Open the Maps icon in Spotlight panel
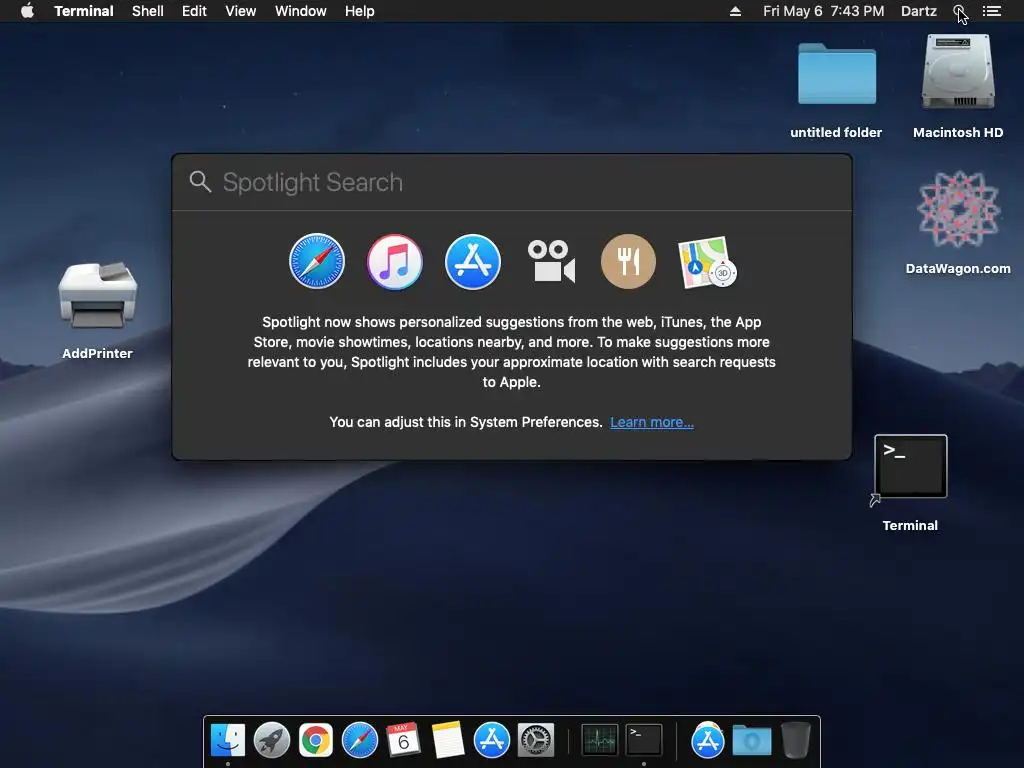The height and width of the screenshot is (768, 1024). [x=707, y=262]
